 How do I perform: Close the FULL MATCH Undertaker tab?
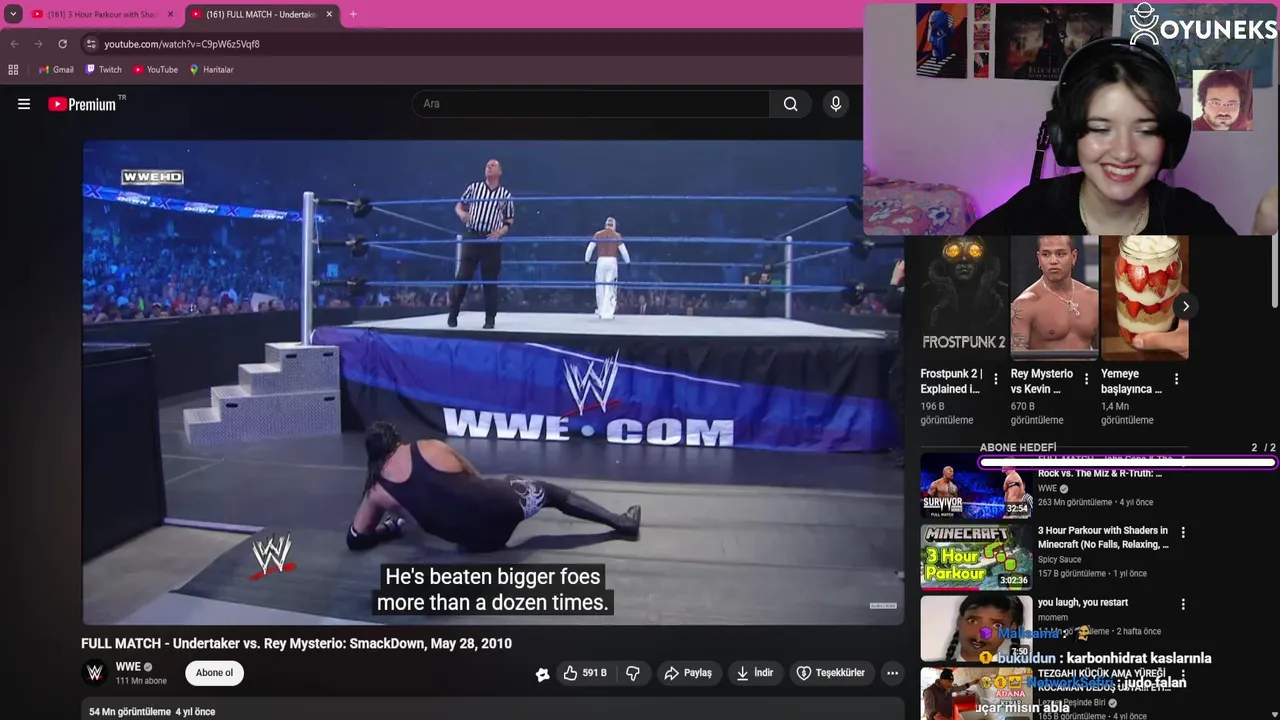[329, 14]
